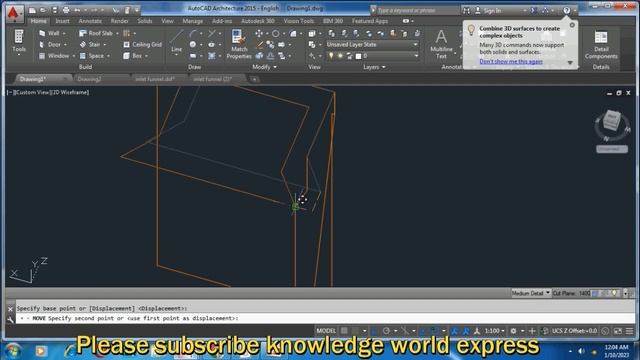This screenshot has width=640, height=360.
Task: Open Detail Components tool
Action: coord(601,44)
